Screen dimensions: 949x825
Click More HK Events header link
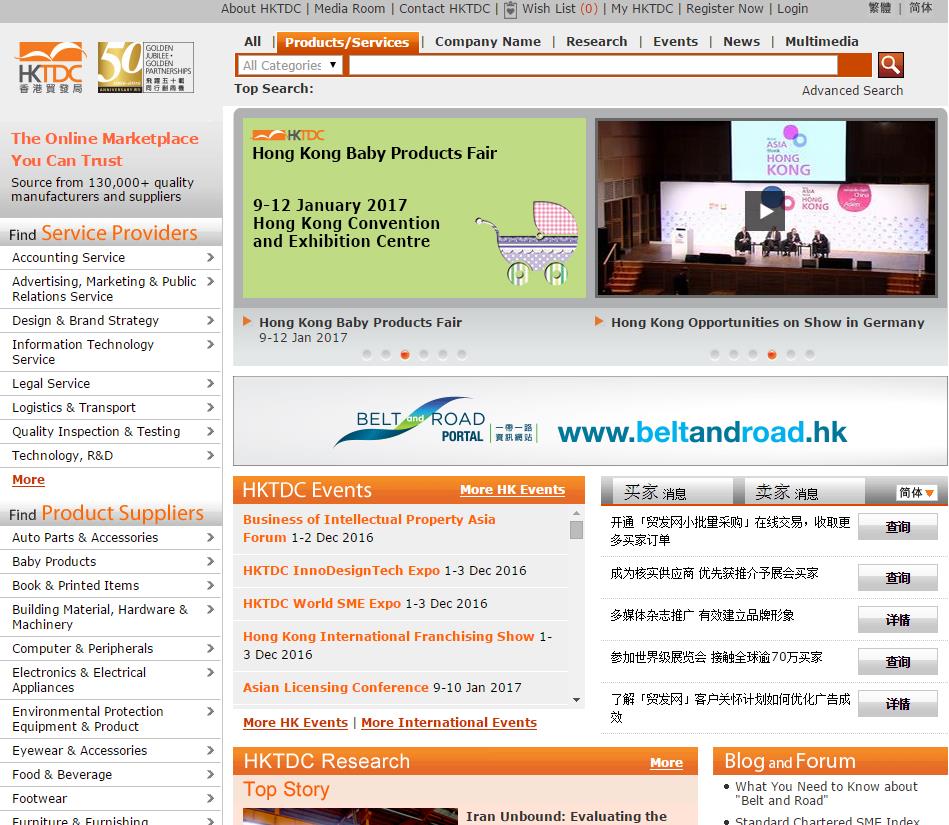tap(513, 490)
